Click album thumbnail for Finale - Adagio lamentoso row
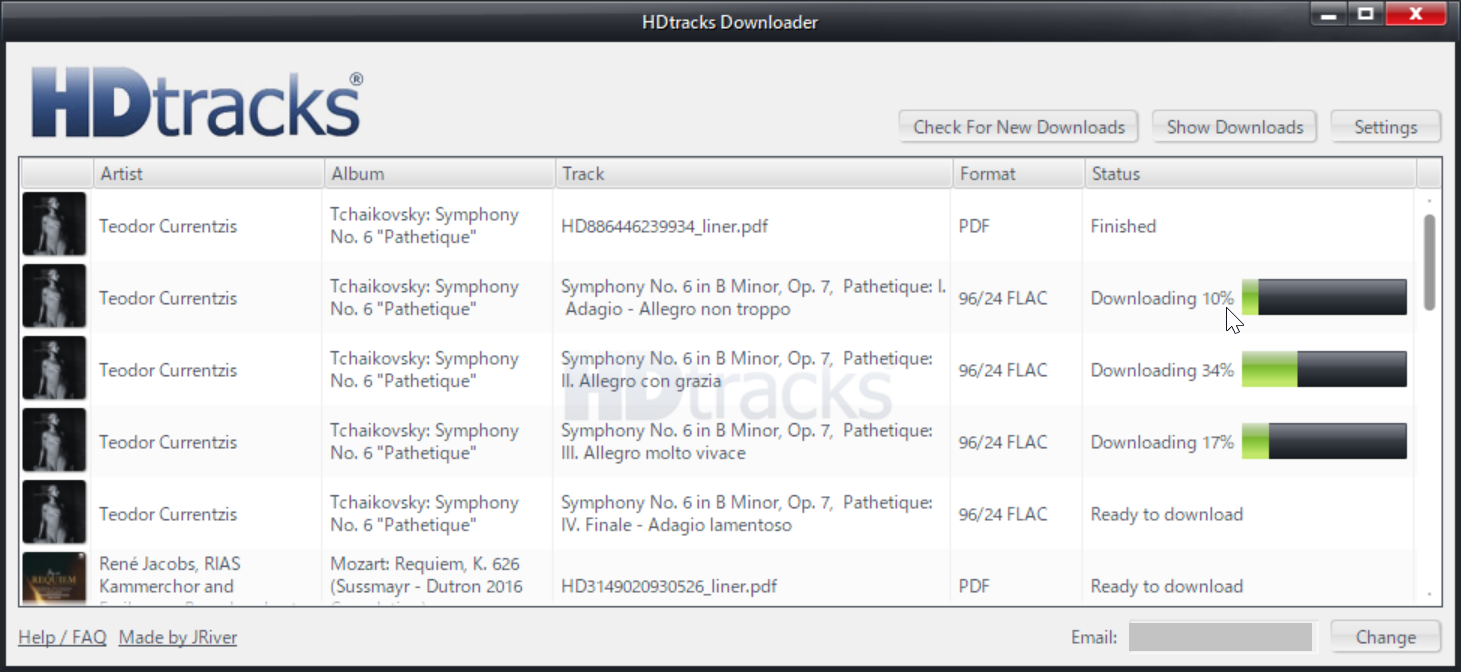1461x672 pixels. click(x=54, y=513)
